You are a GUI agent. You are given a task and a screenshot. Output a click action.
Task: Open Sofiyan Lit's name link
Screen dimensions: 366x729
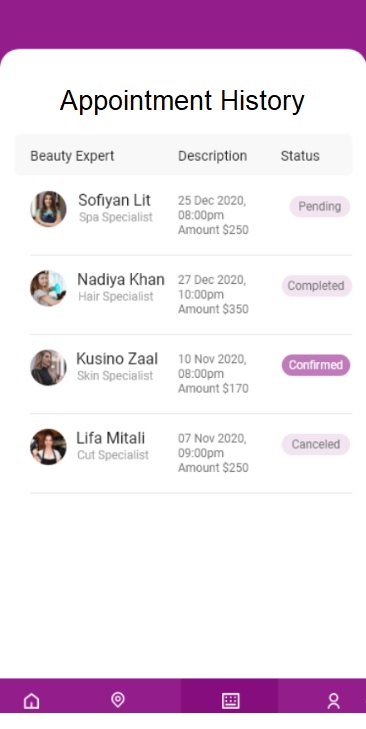(x=114, y=200)
